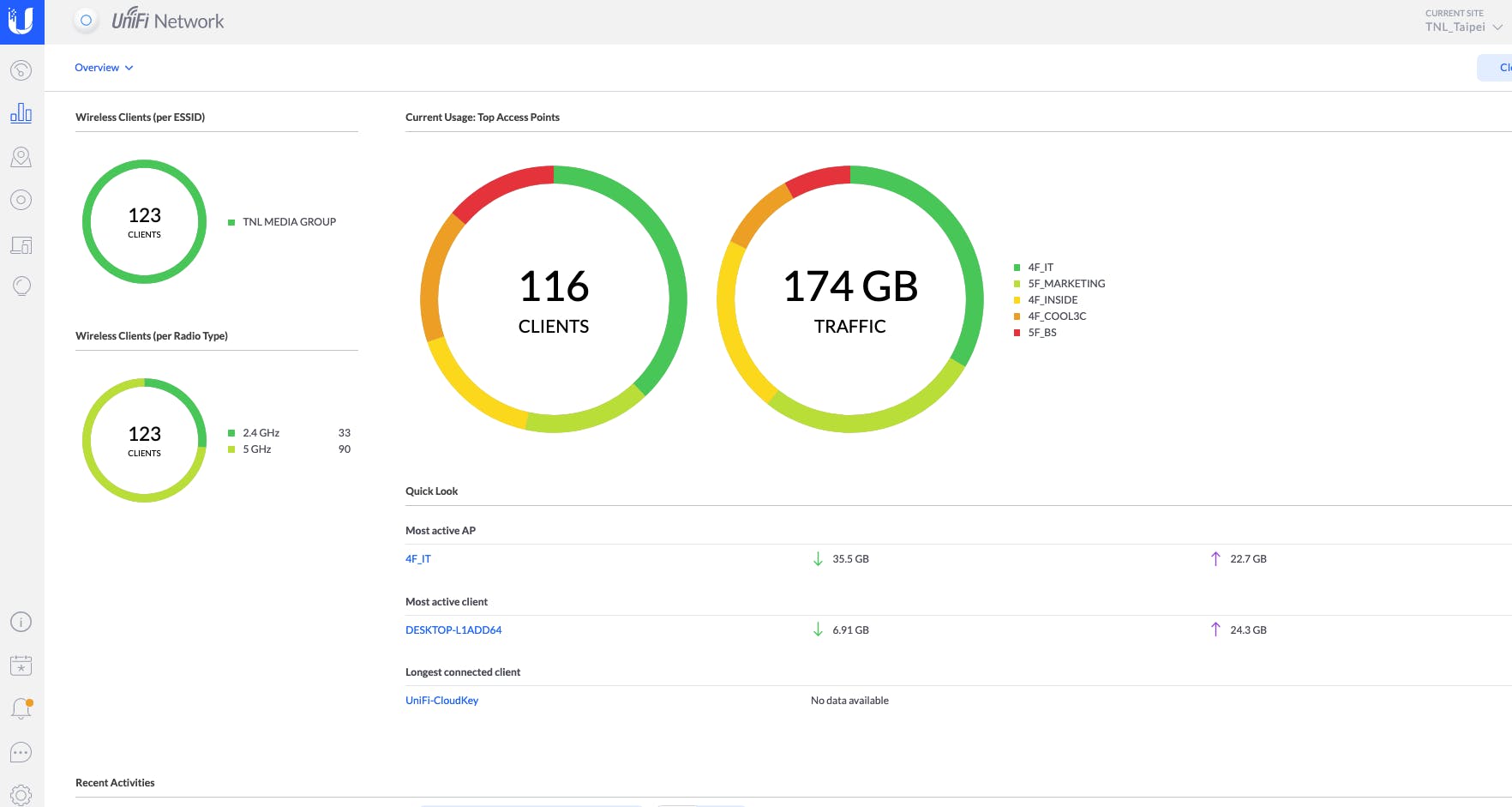Expand the Overview dropdown
Viewport: 1512px width, 807px height.
coord(104,68)
